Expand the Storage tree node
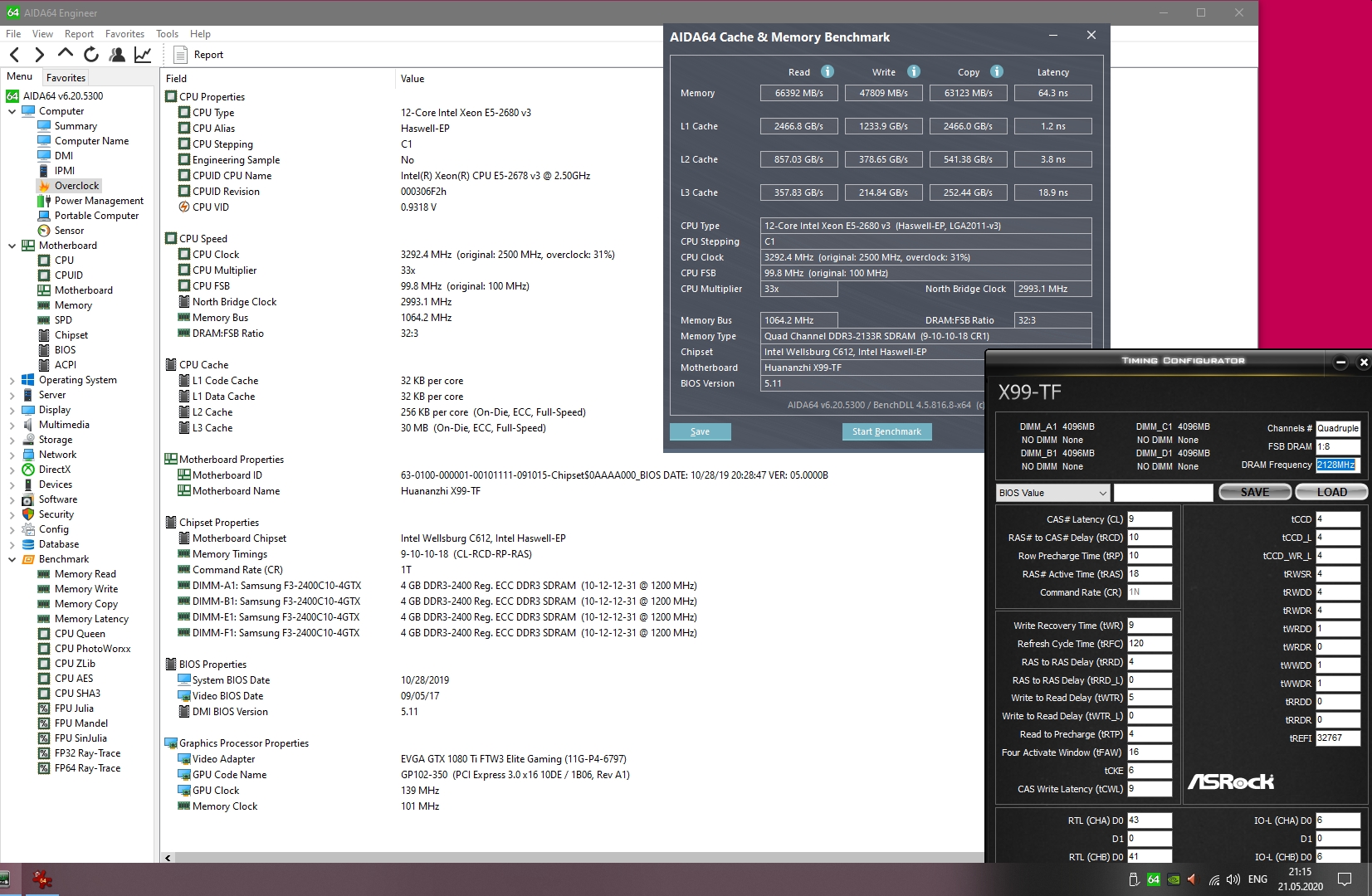This screenshot has width=1372, height=896. 12,440
